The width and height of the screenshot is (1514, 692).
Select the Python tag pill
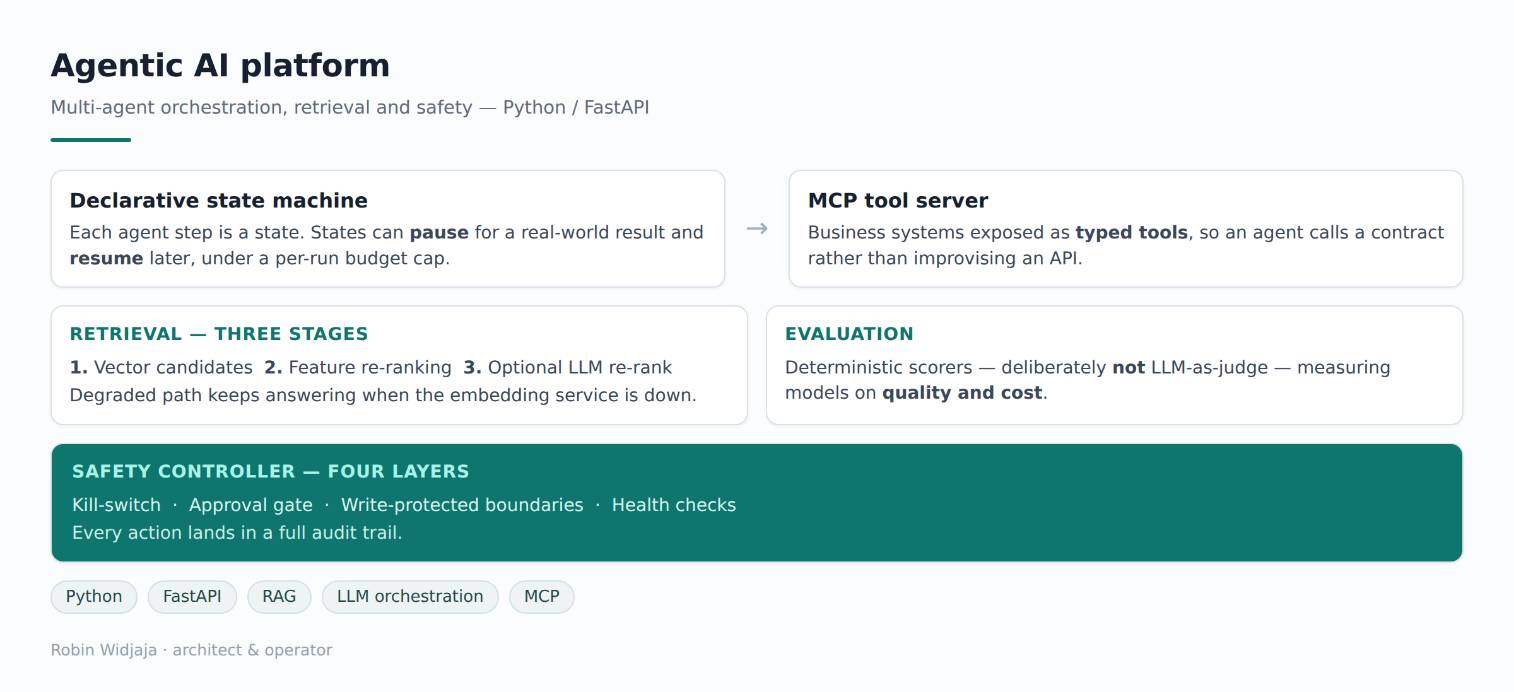point(94,597)
